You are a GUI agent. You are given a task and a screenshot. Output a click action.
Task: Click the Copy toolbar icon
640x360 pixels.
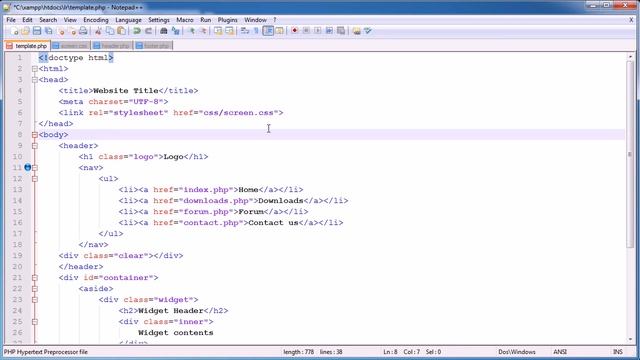coord(110,31)
